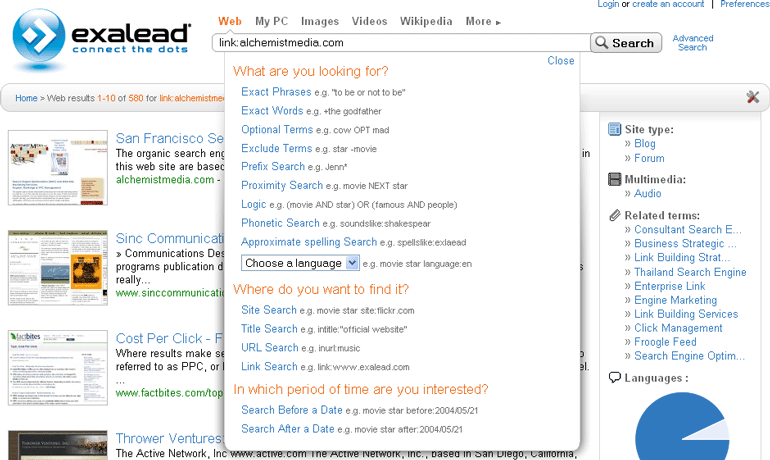
Task: Open the Sinc Communicati... result title
Action: (x=169, y=239)
